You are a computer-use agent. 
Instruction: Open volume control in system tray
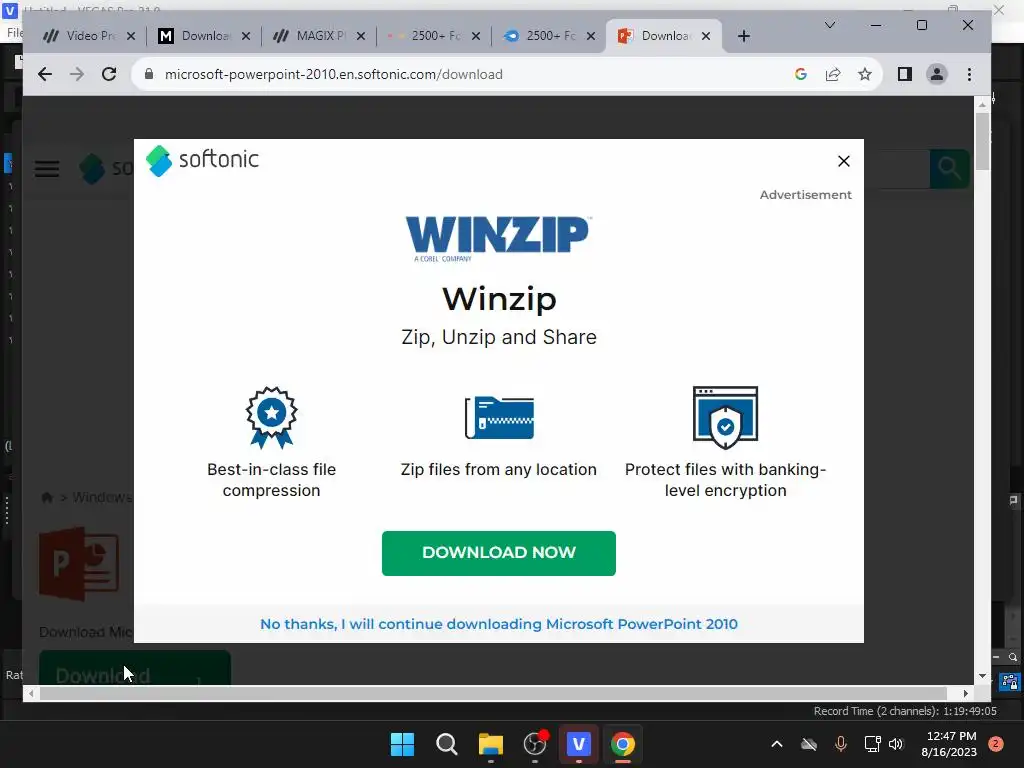tap(896, 744)
